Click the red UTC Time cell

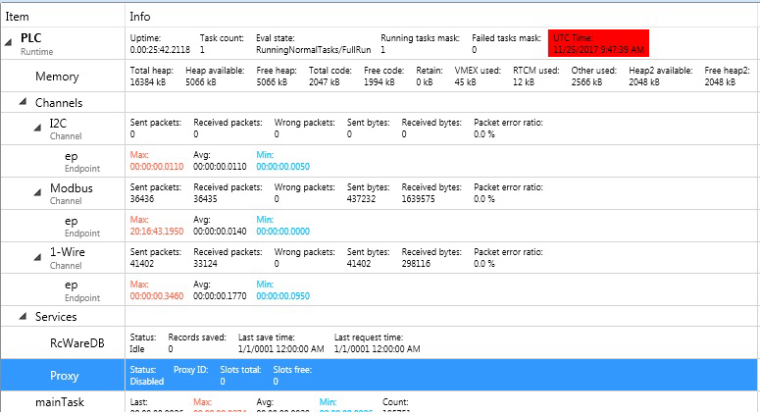point(599,43)
